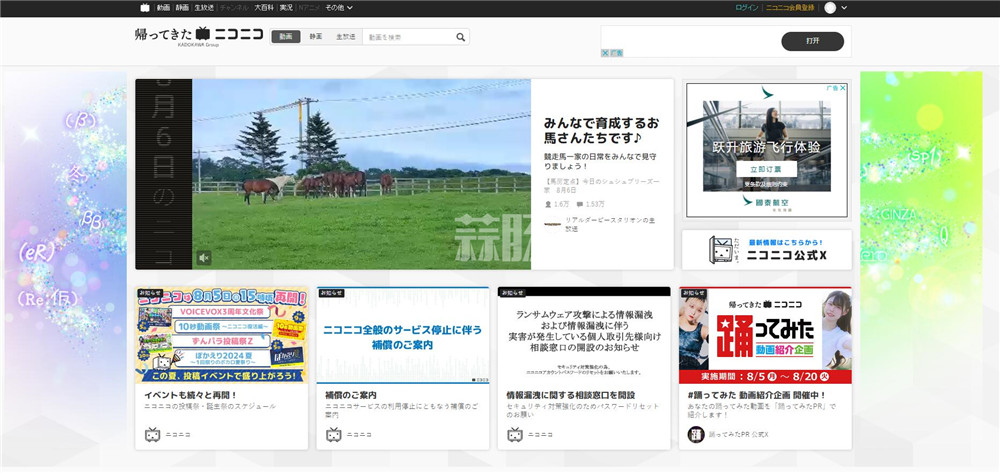Screen dimensions: 1000x473
Task: Open 補償のご案内 article title
Action: 351,395
